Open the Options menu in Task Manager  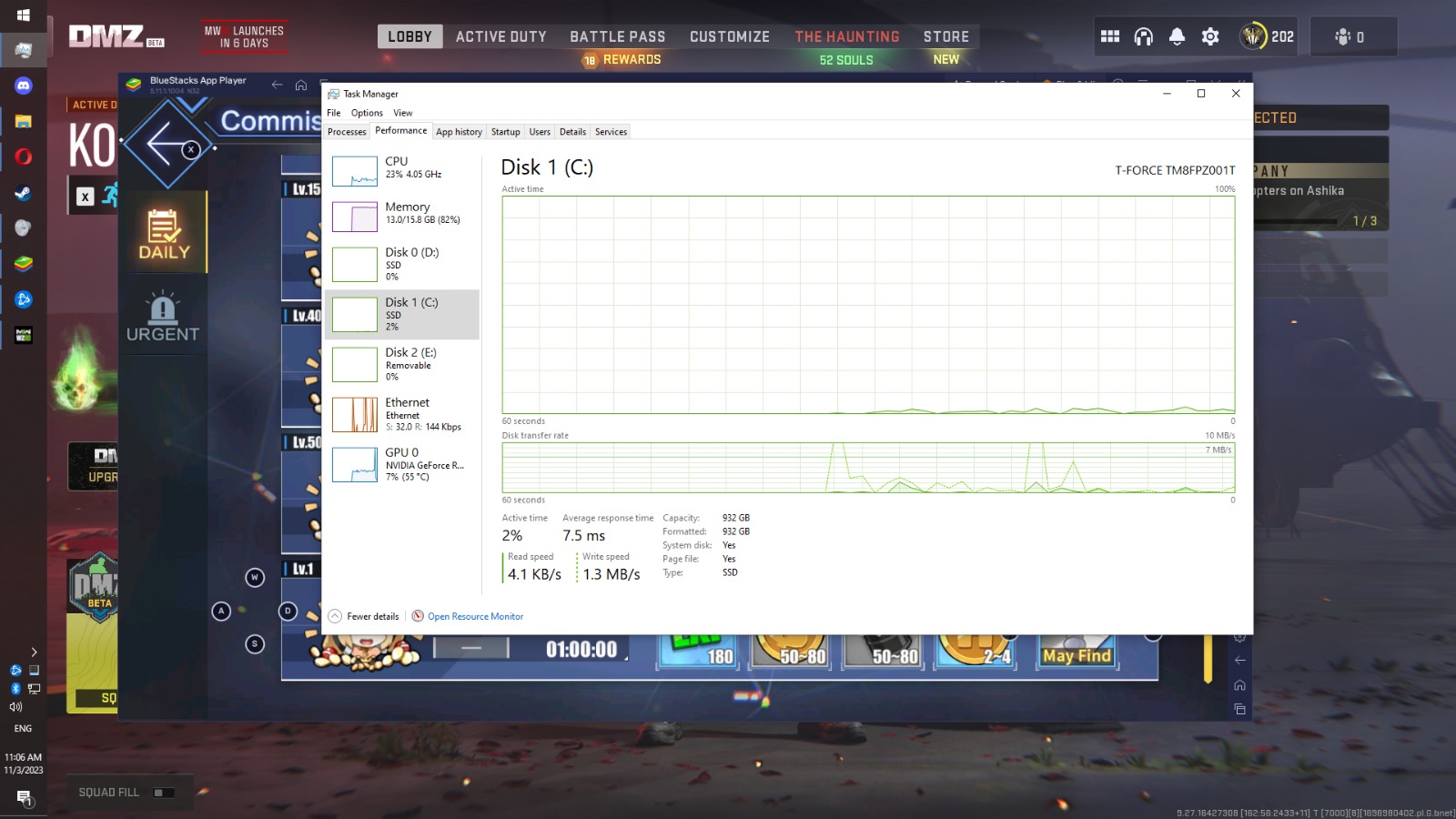[x=367, y=113]
